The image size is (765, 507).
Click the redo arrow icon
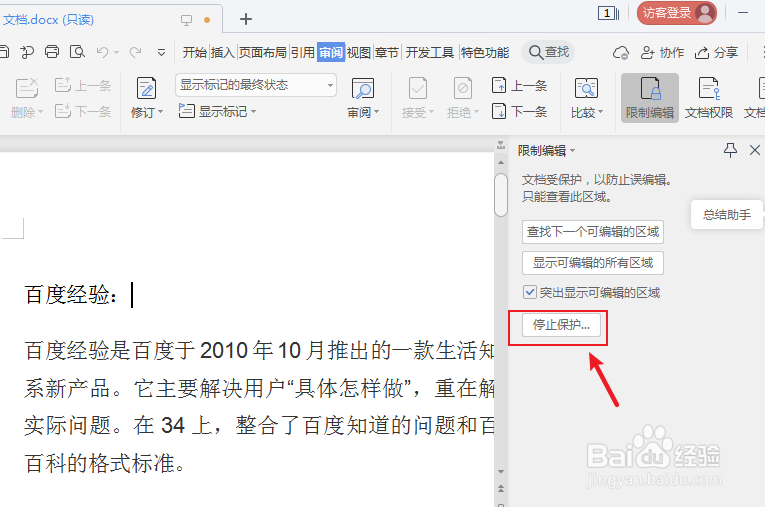(136, 52)
